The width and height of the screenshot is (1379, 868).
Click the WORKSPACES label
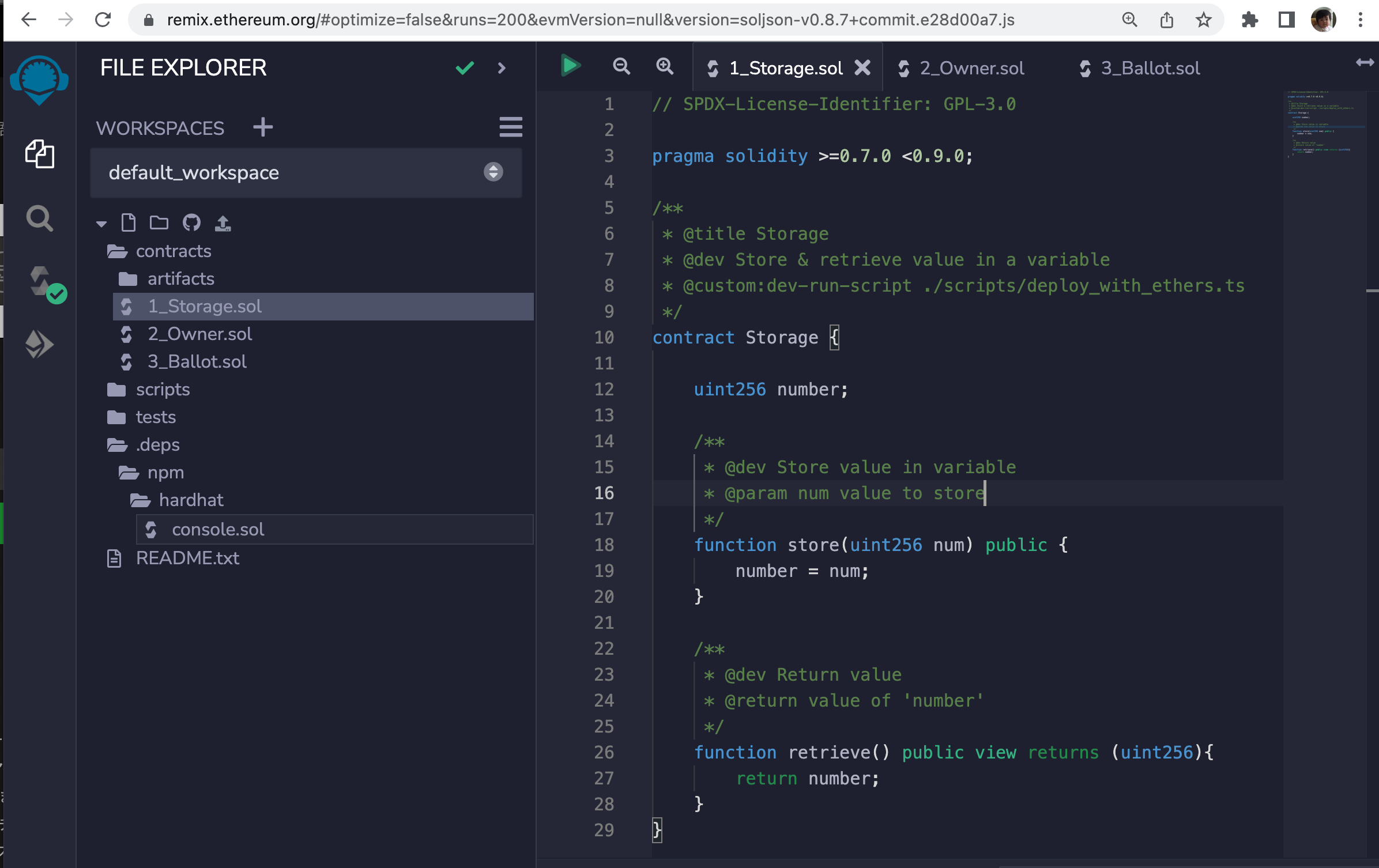coord(160,128)
